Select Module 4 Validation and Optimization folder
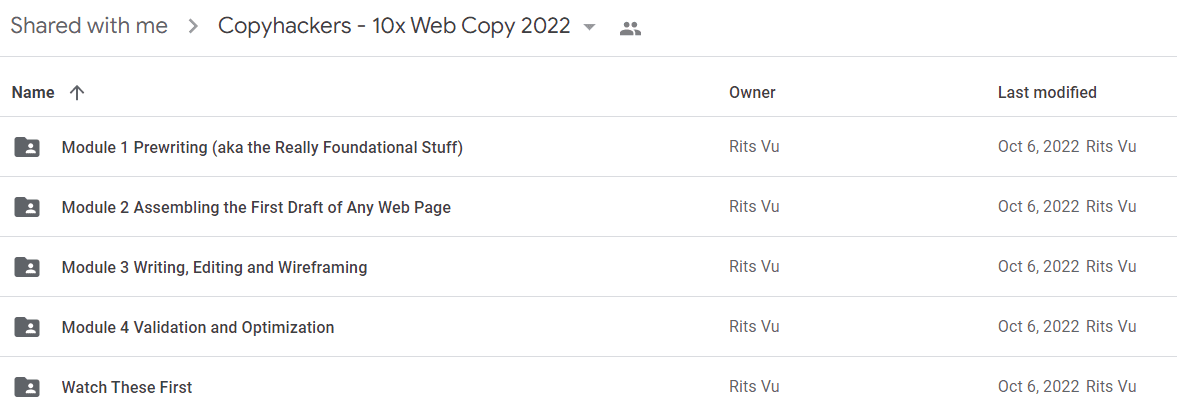The height and width of the screenshot is (412, 1177). coord(588,327)
